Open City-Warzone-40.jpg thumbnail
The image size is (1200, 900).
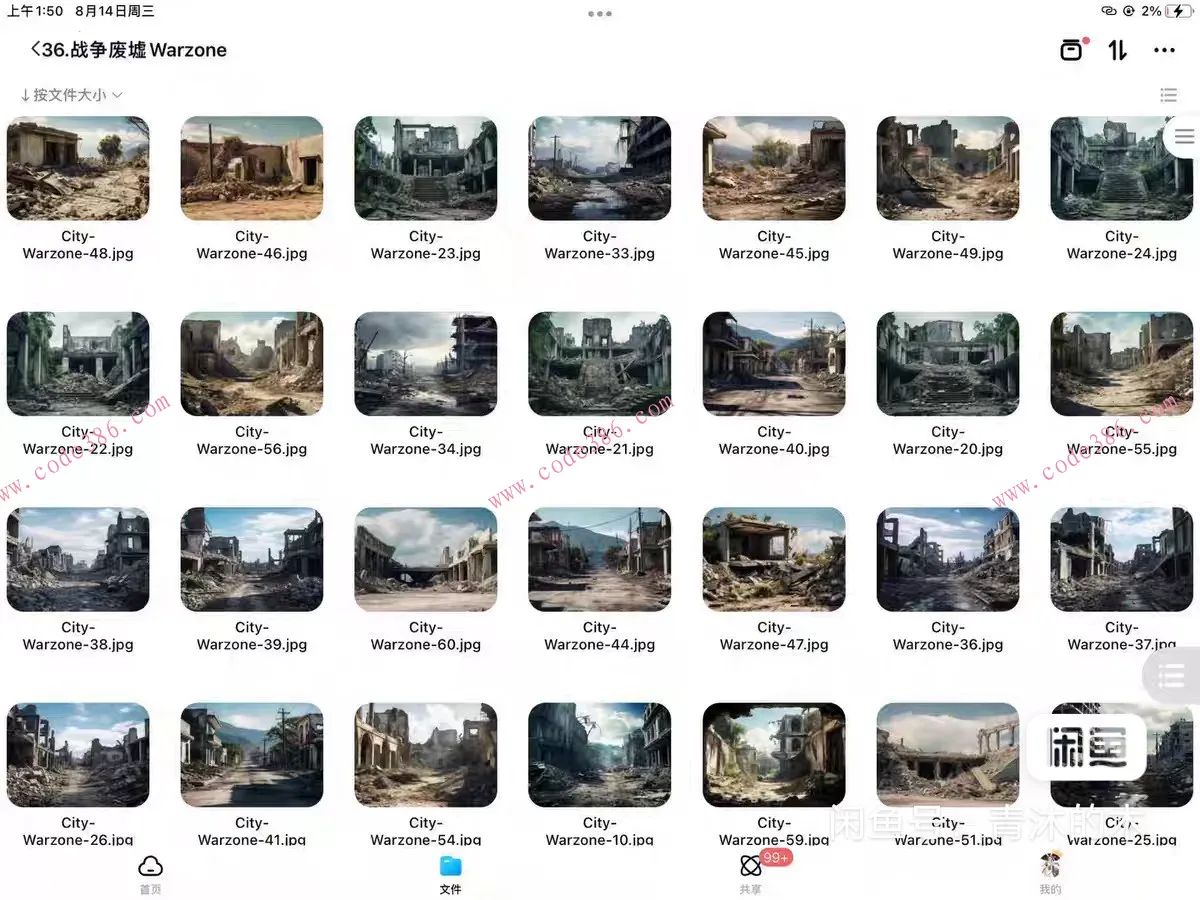coord(774,364)
